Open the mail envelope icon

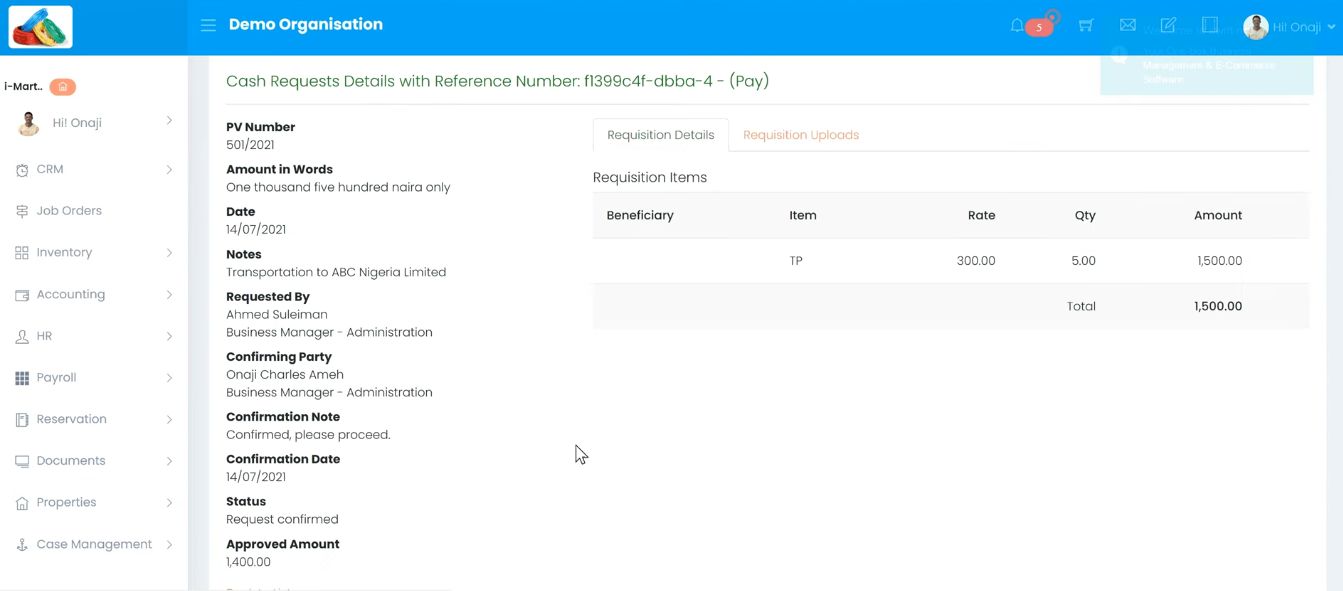[1128, 25]
